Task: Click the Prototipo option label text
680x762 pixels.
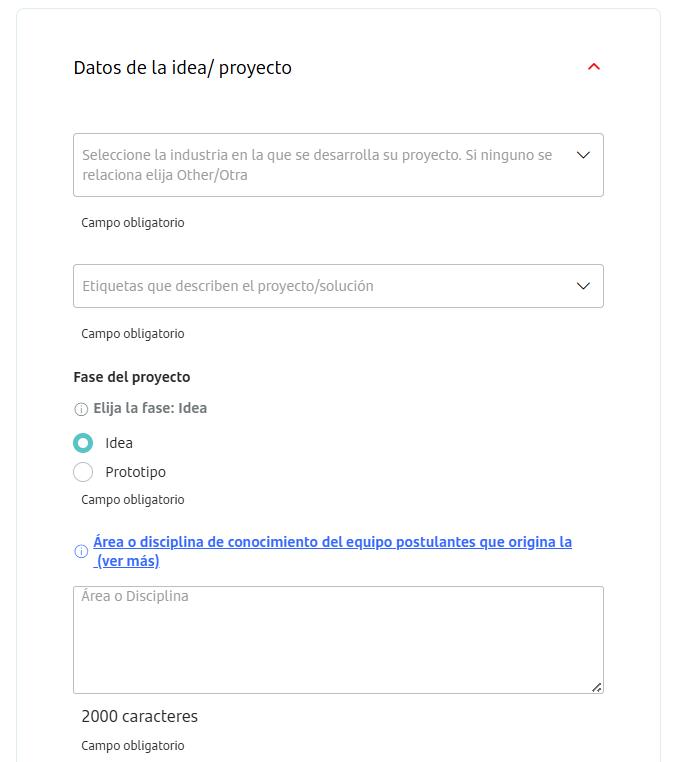Action: [135, 472]
